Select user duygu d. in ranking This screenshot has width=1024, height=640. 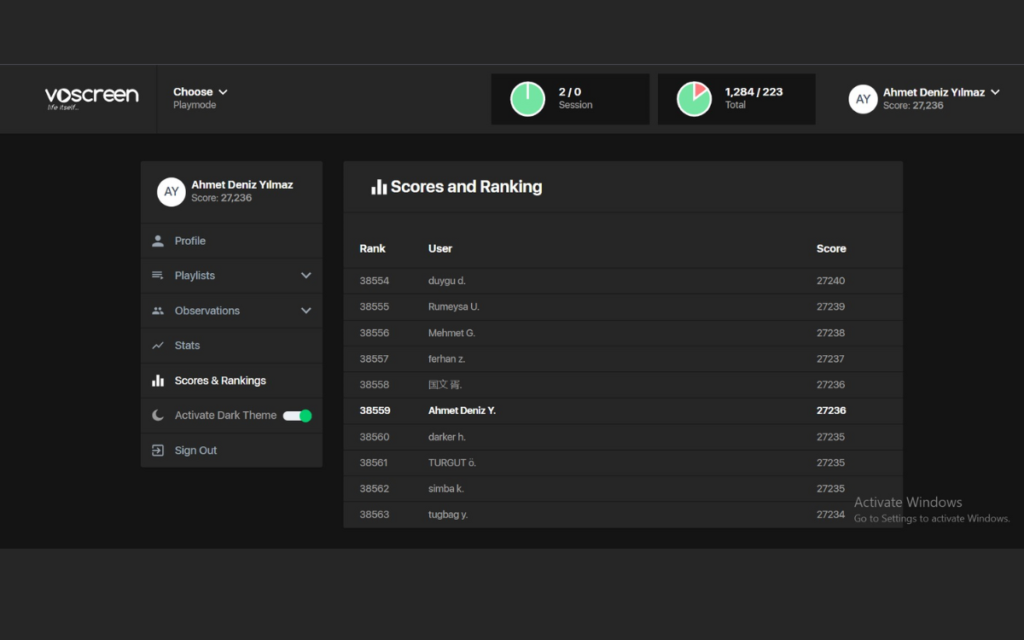pyautogui.click(x=447, y=281)
